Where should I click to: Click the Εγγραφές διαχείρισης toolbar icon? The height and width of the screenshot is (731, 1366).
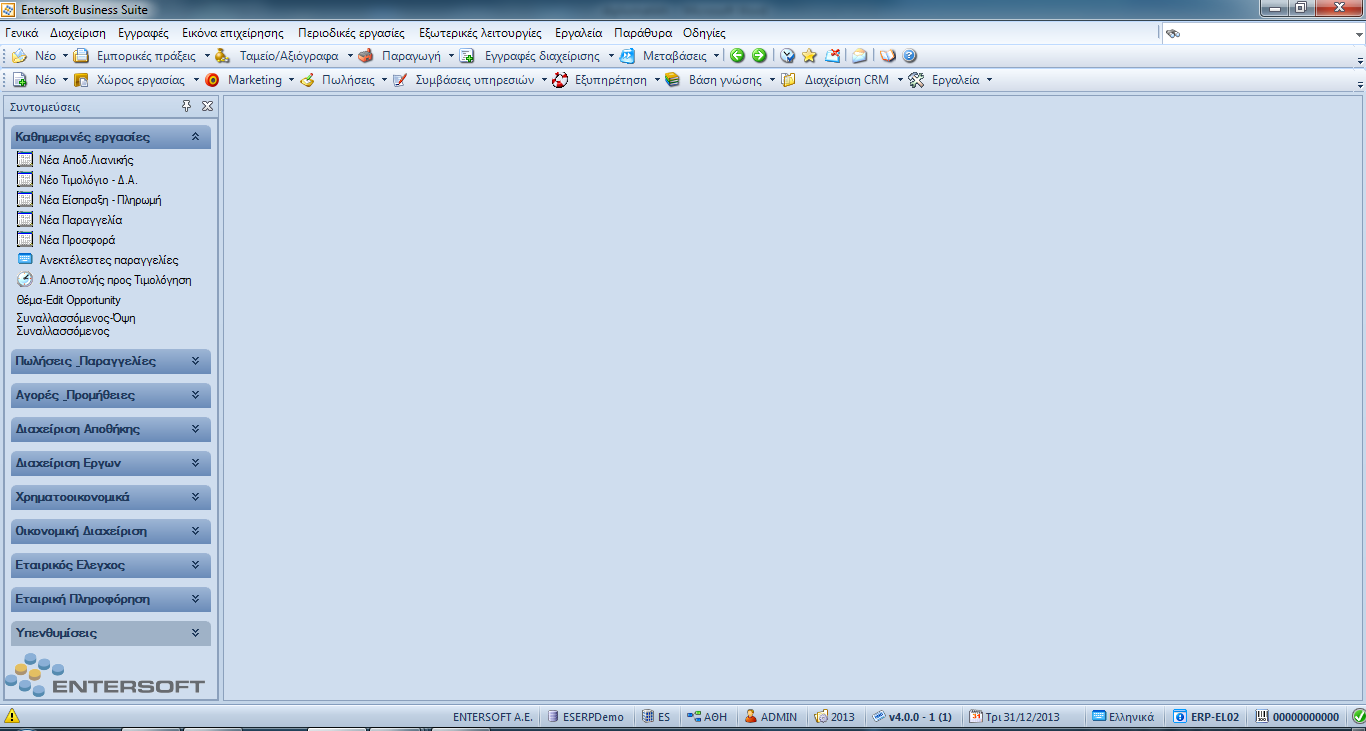[x=467, y=56]
